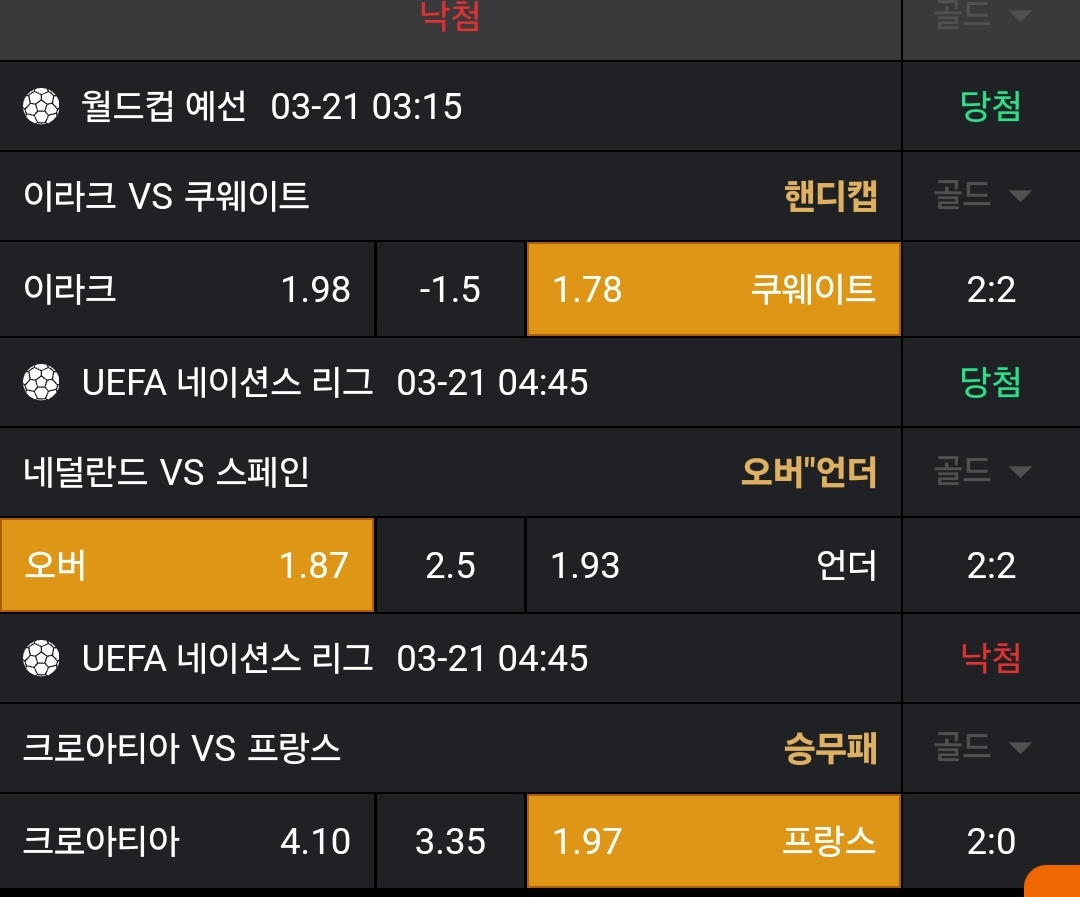1080x897 pixels.
Task: Open 골드 dropdown in 크로아티아 VS 프랑스 row
Action: click(990, 747)
